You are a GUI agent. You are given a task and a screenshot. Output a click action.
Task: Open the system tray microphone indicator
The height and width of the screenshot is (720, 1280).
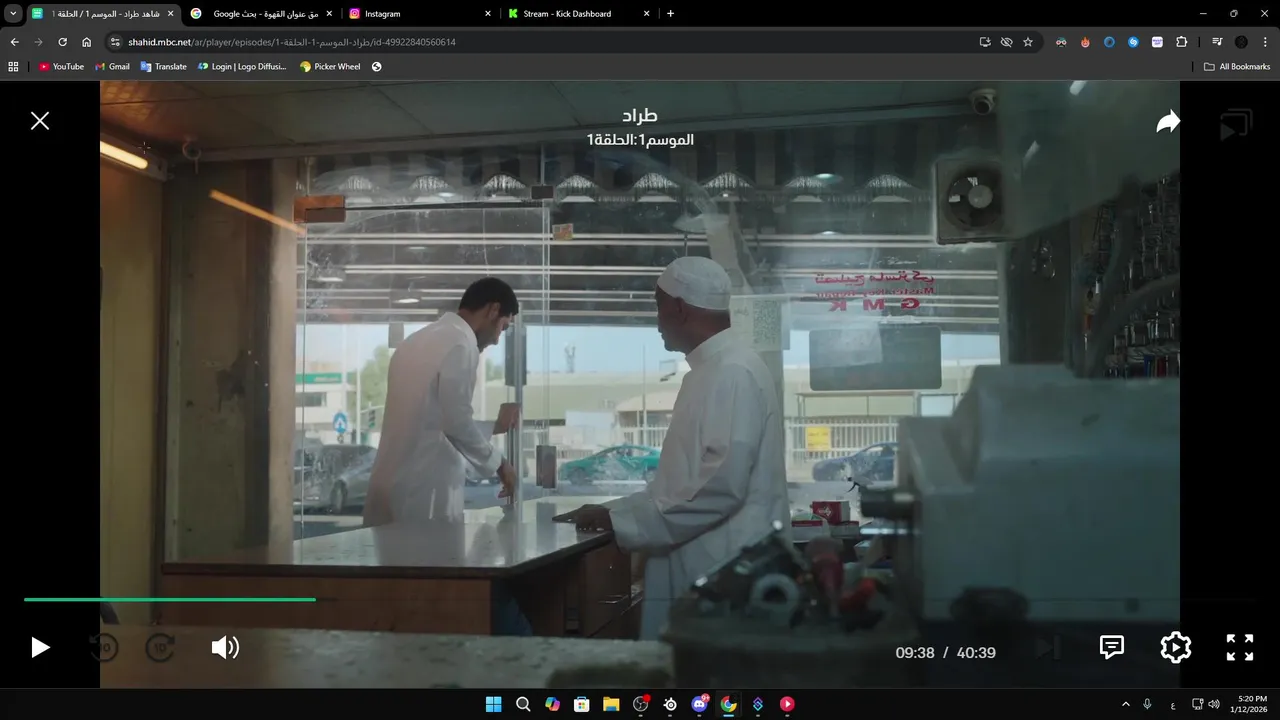pyautogui.click(x=1147, y=704)
